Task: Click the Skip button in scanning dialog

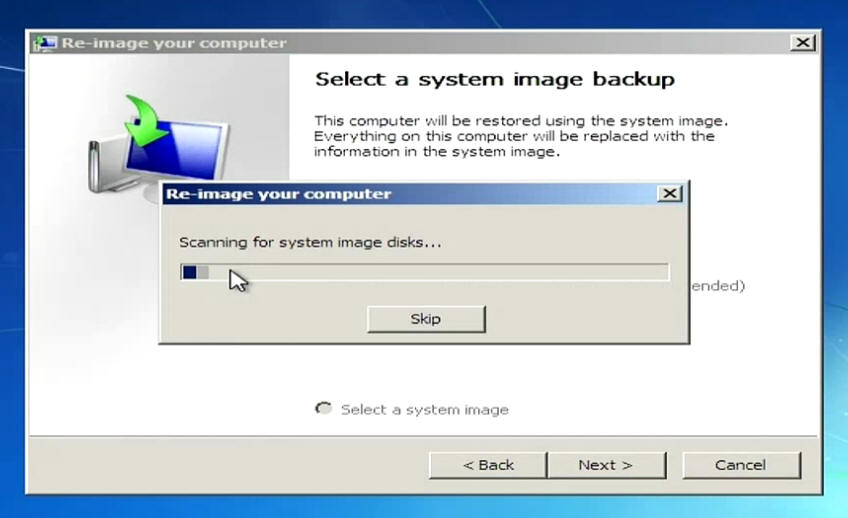Action: pos(426,319)
